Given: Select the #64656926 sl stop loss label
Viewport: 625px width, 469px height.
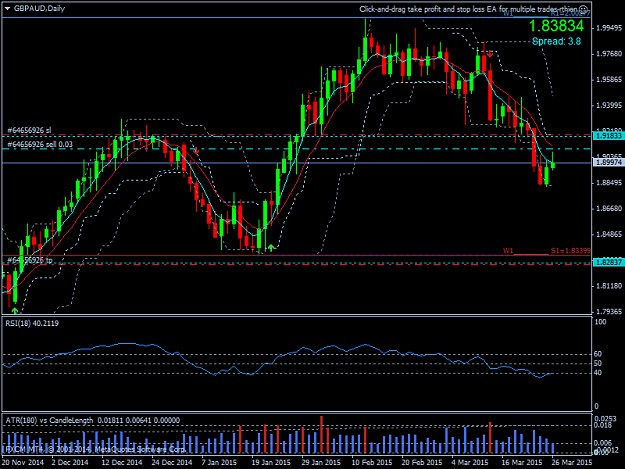Looking at the screenshot, I should (29, 130).
